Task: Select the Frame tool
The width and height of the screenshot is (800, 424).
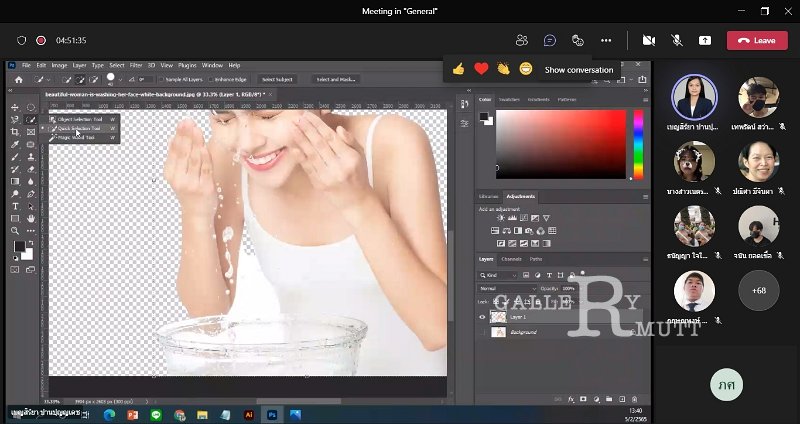Action: tap(31, 132)
